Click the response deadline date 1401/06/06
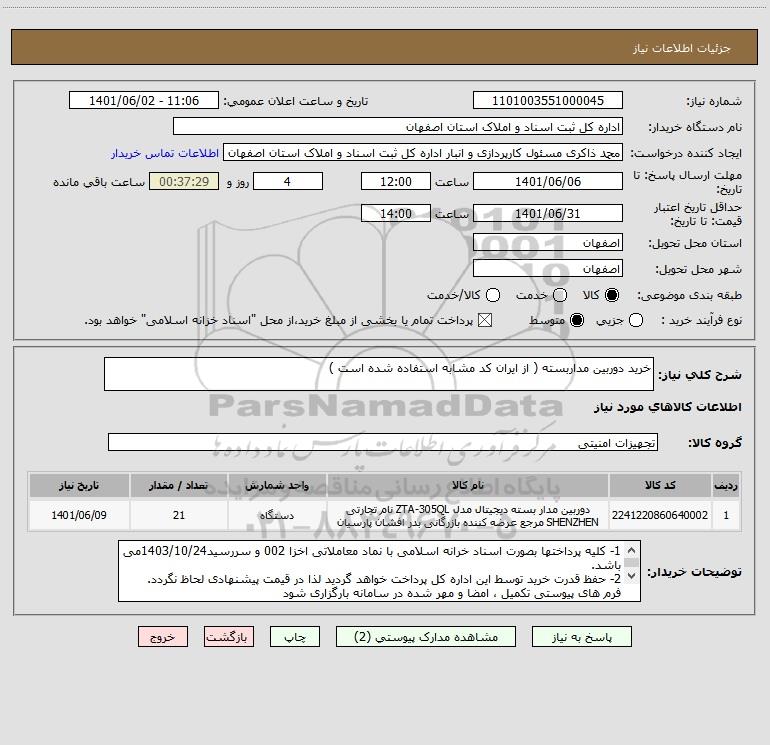 pos(548,181)
